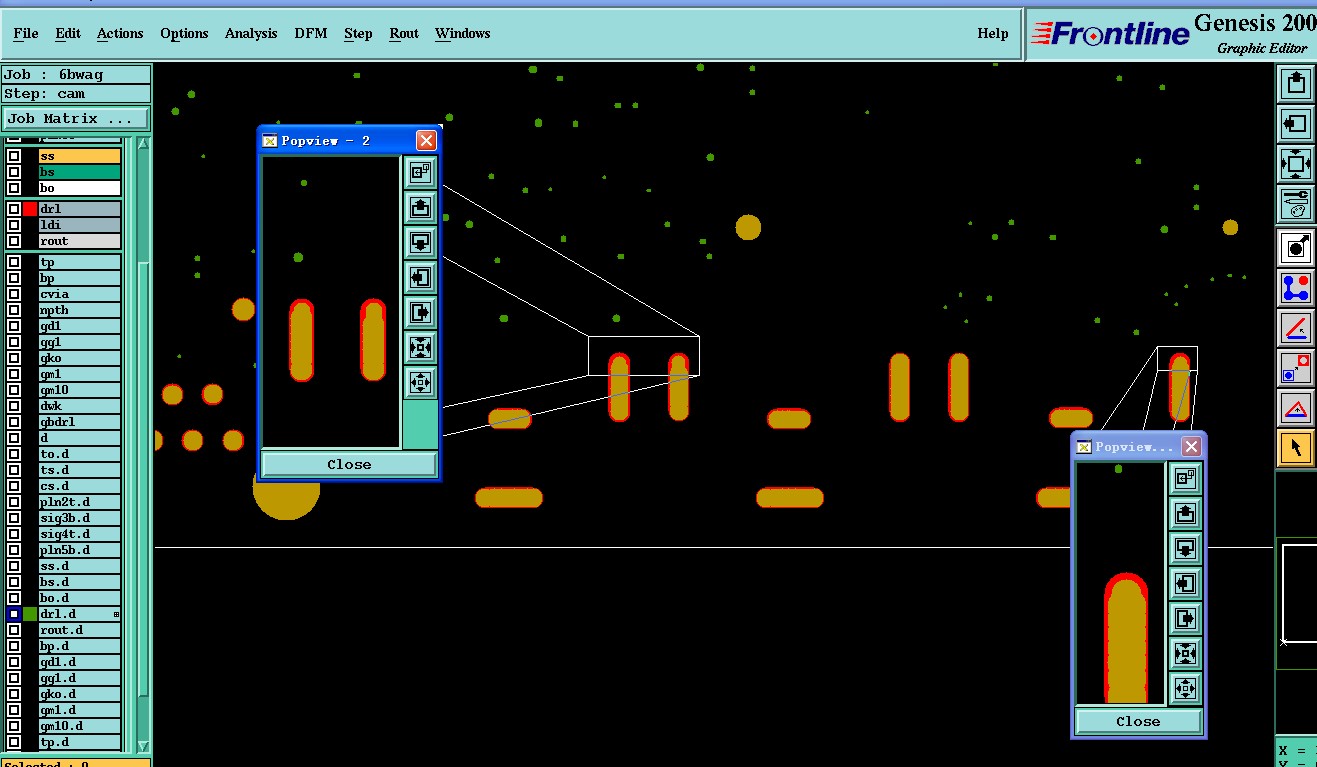Open the Step menu

[x=358, y=33]
